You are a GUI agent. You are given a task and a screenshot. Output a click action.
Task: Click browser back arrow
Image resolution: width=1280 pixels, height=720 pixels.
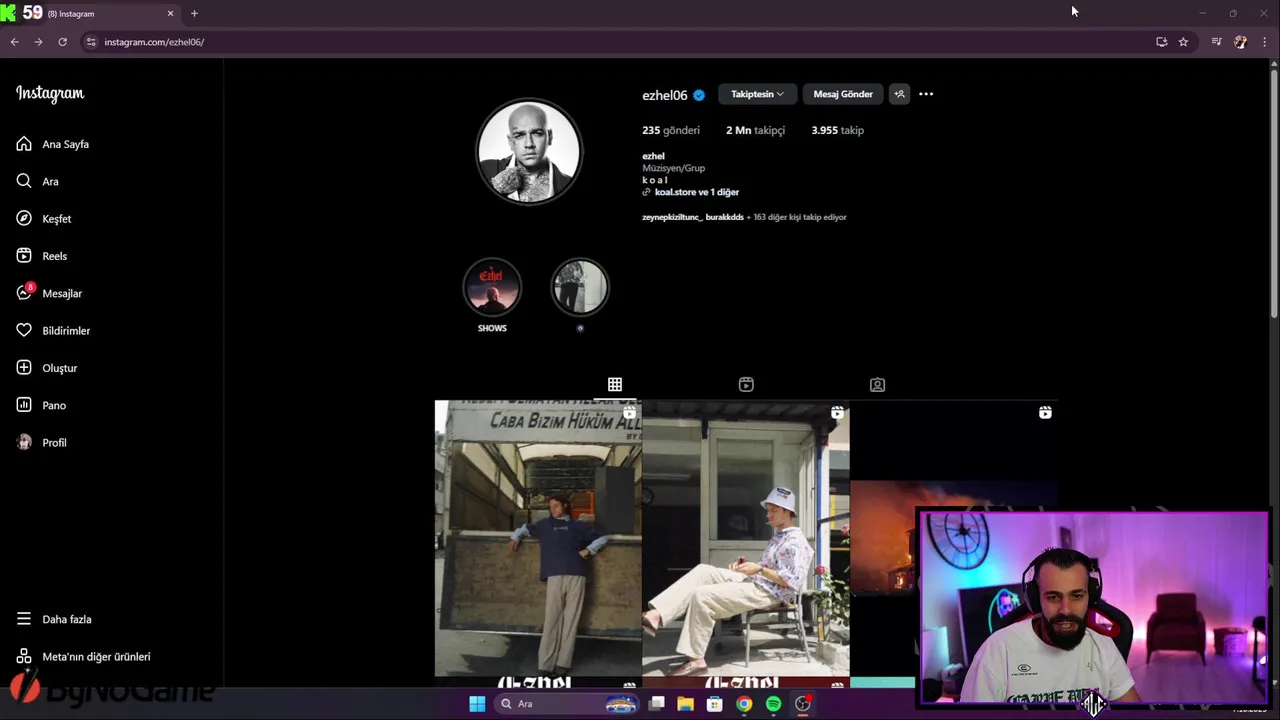coord(14,42)
